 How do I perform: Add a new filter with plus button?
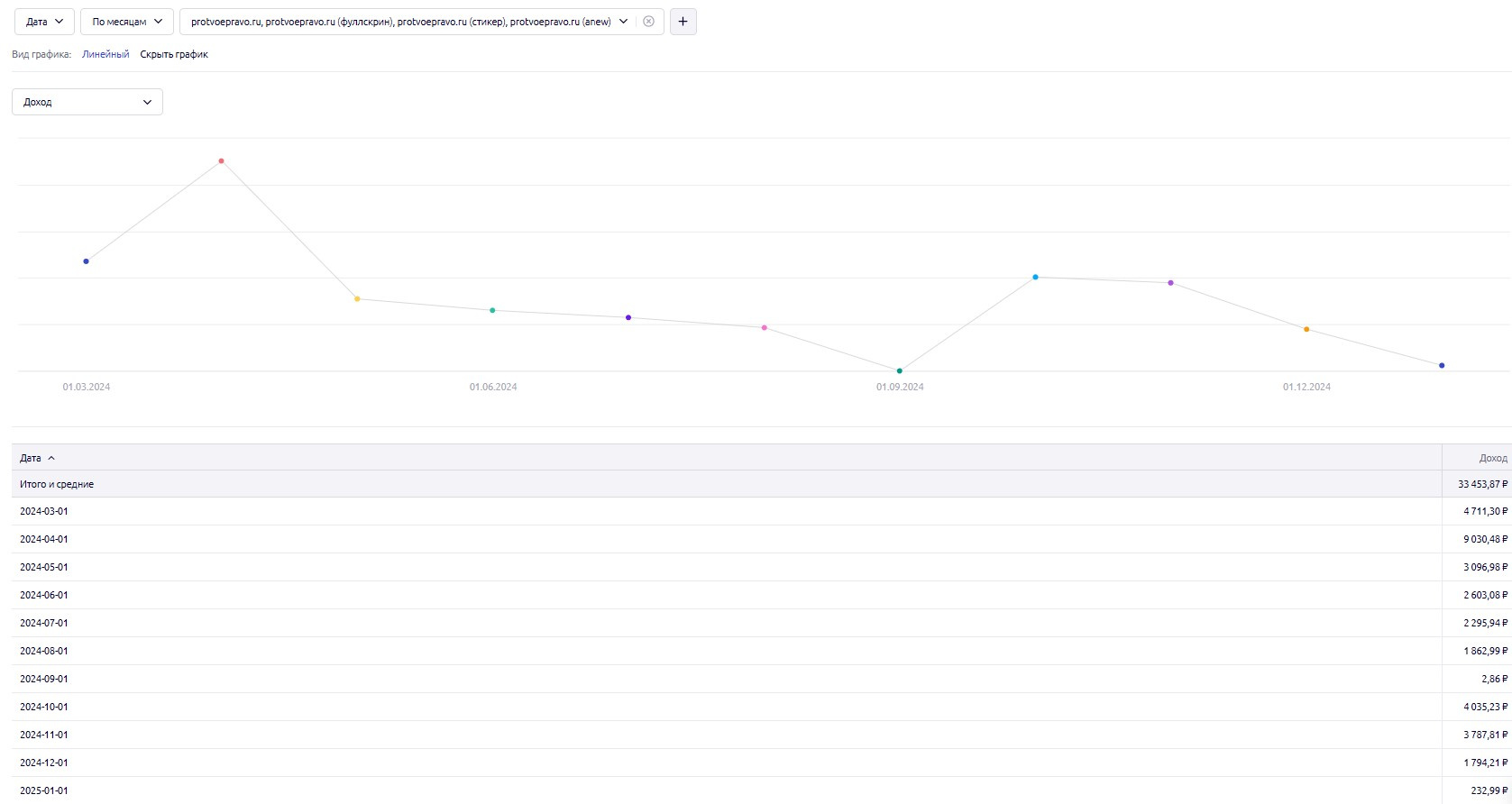[x=683, y=22]
